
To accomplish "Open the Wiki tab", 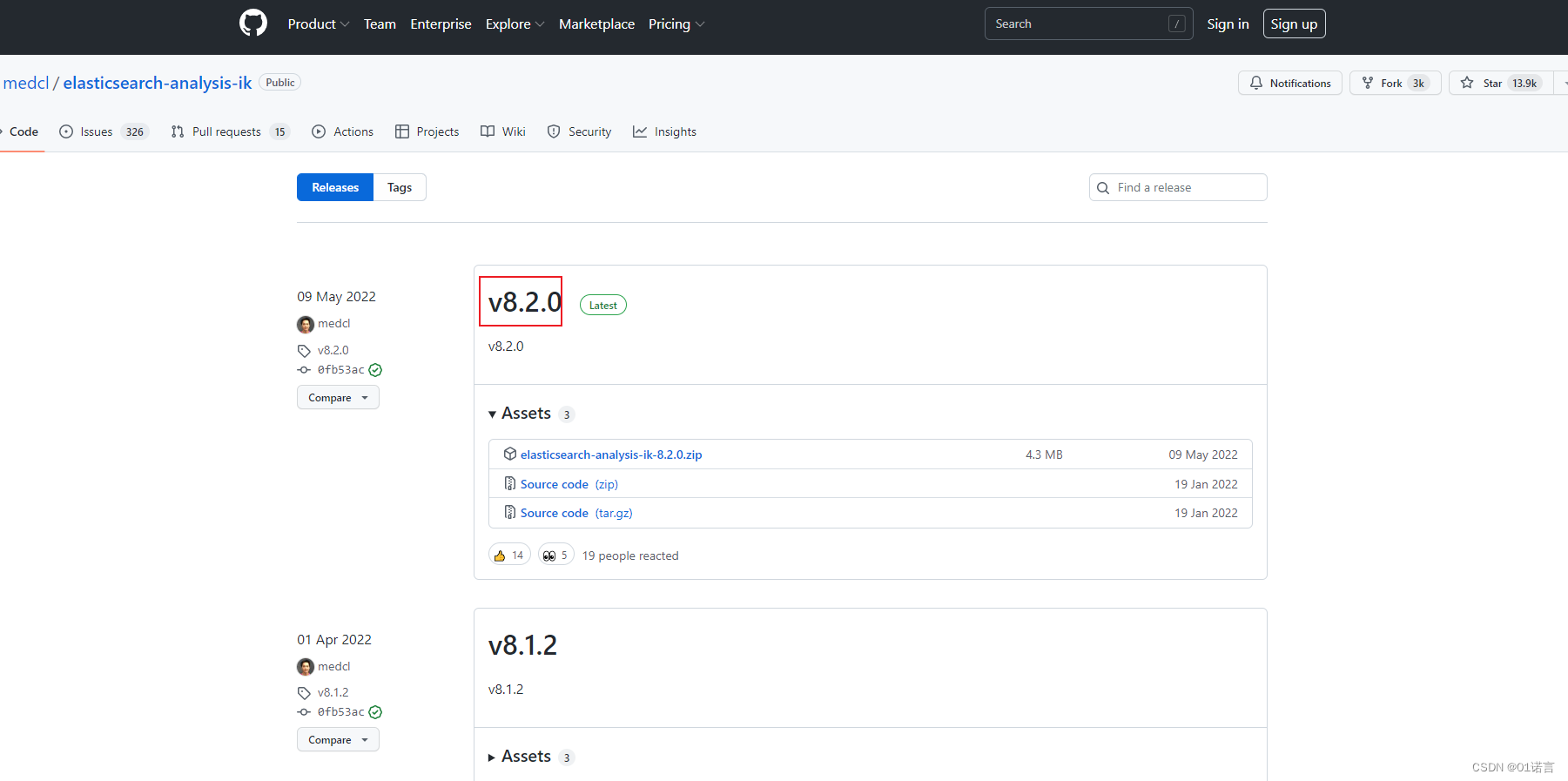I will 503,131.
